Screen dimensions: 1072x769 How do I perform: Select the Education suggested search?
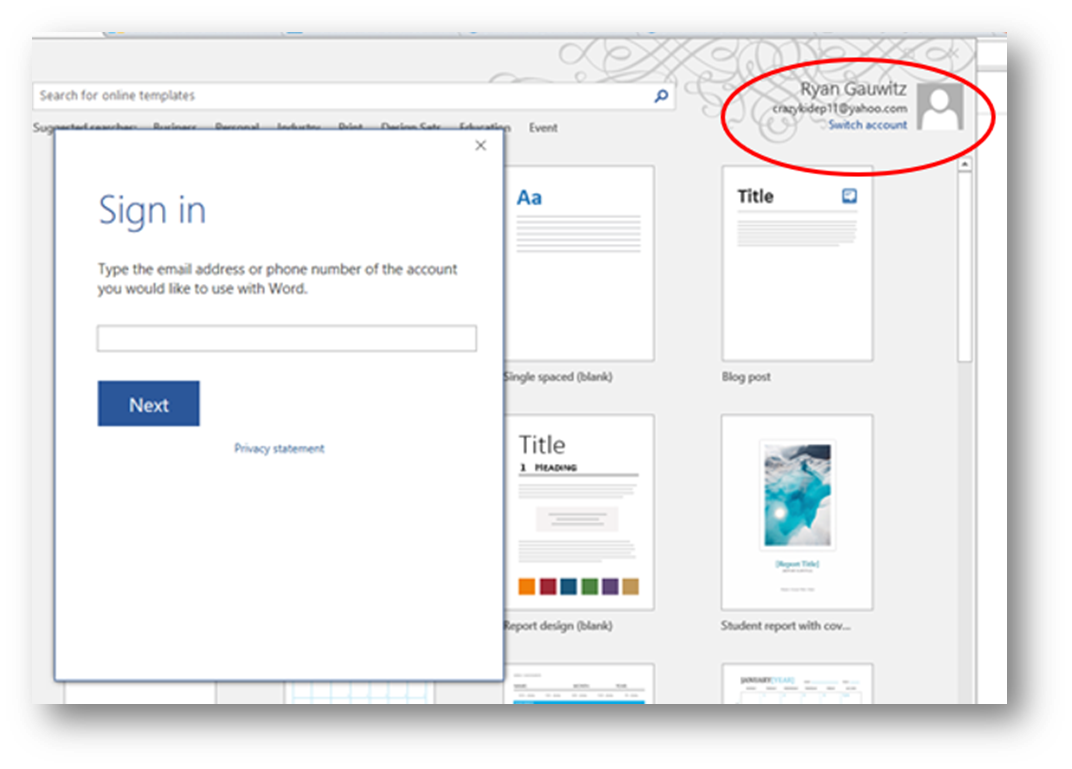point(485,128)
